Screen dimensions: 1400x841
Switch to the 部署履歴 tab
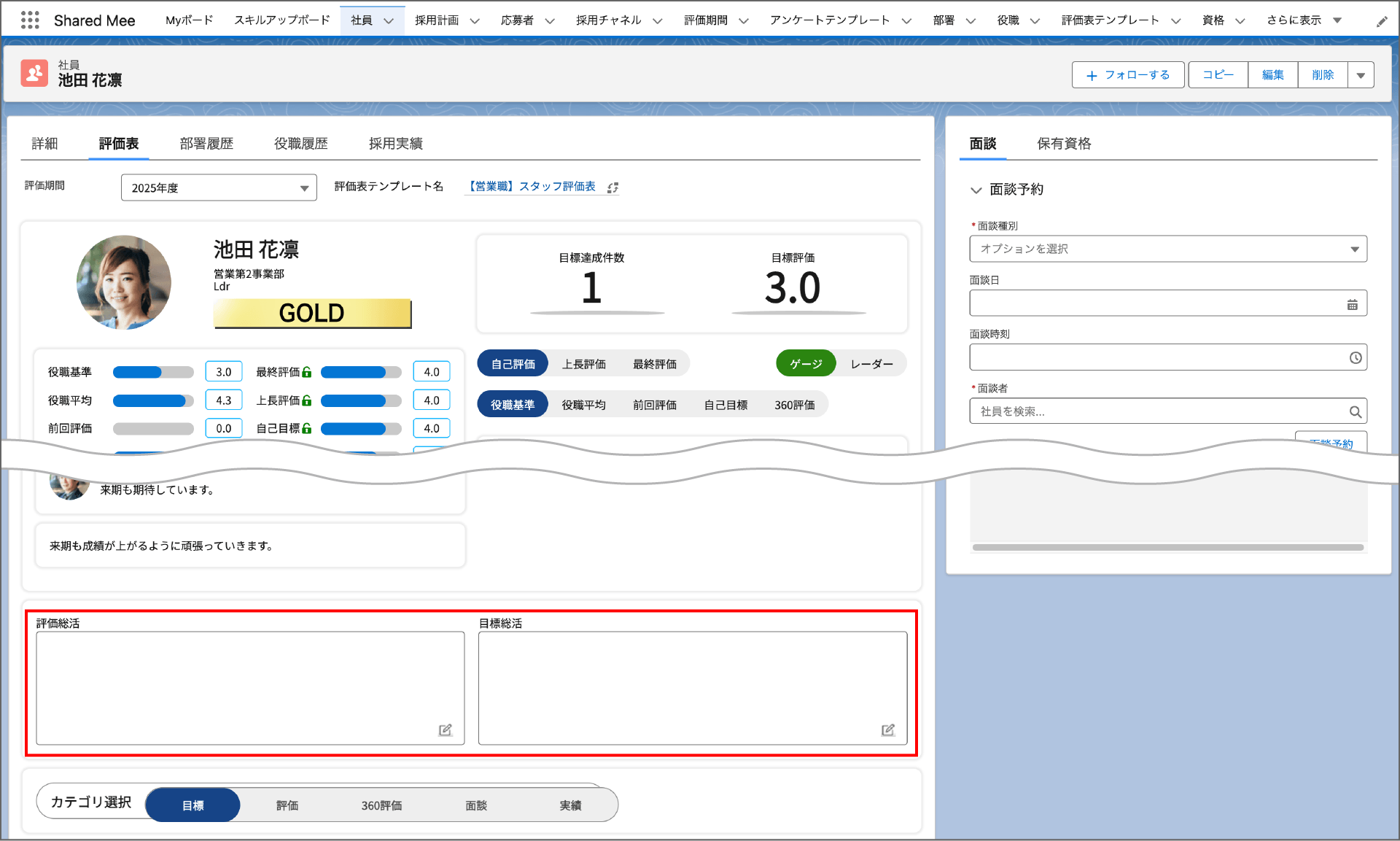click(x=206, y=144)
